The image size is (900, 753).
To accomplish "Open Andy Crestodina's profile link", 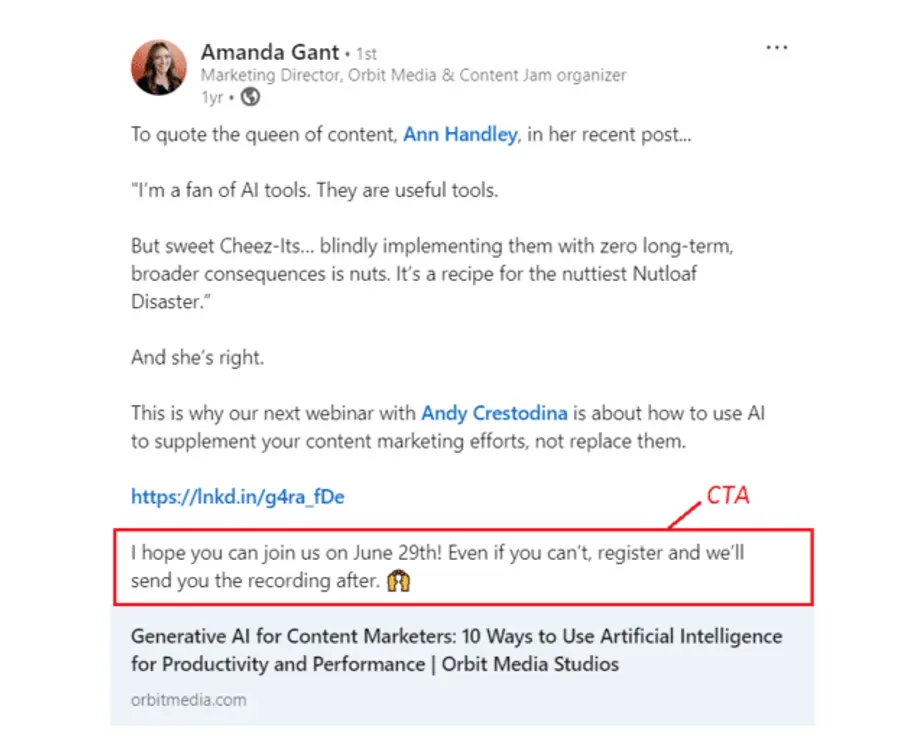I will [x=494, y=413].
